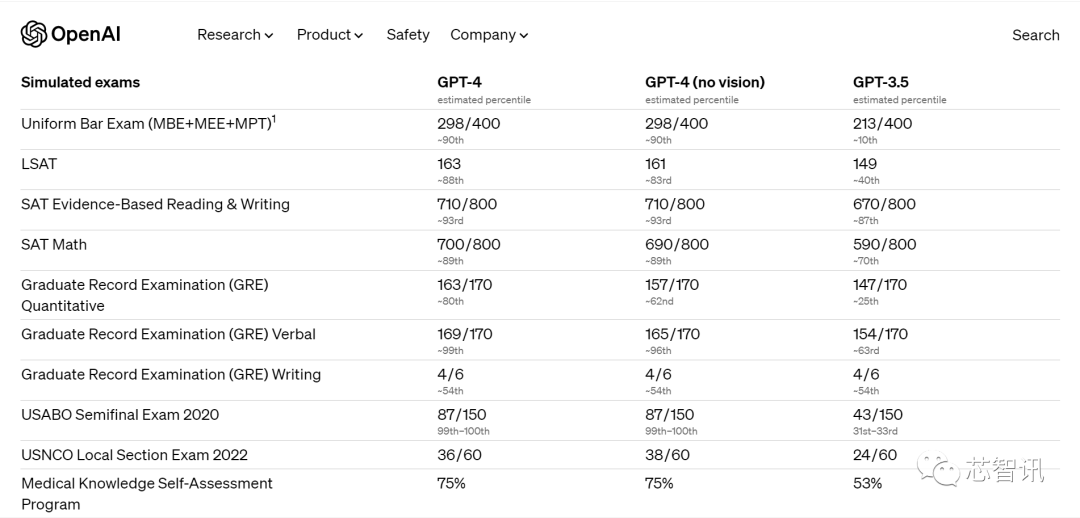Click the USNCO Local Section Exam 2022 label
The image size is (1080, 518).
coord(134,455)
